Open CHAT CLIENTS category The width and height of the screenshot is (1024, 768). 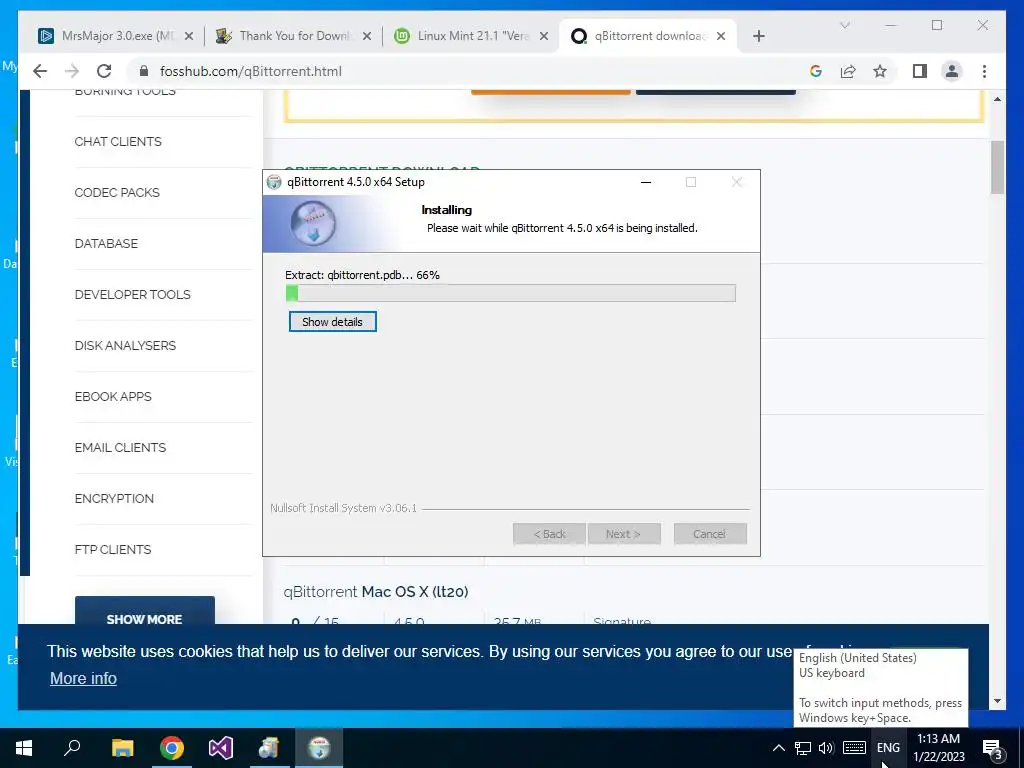coord(118,142)
